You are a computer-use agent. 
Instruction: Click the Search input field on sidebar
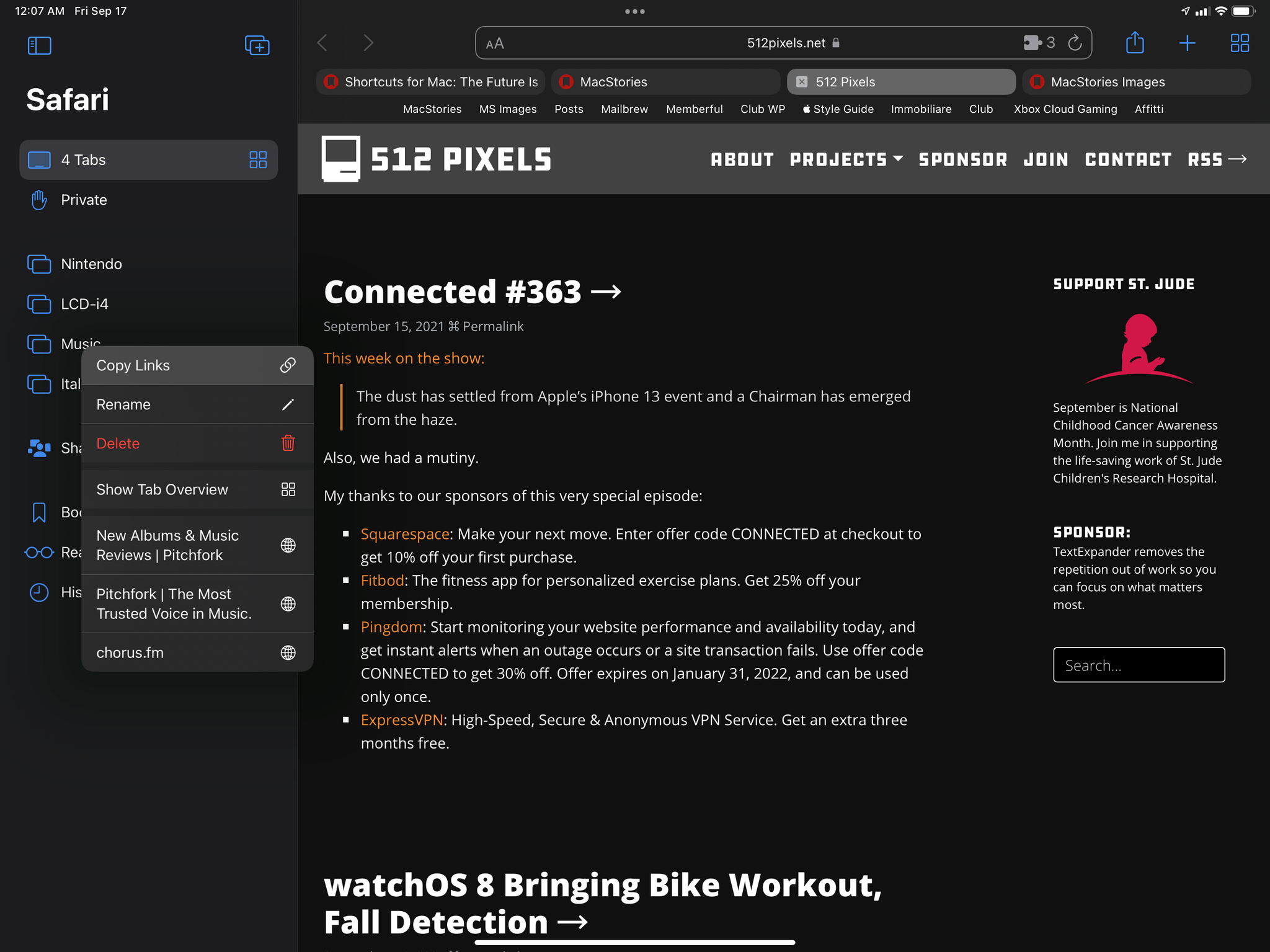pyautogui.click(x=1139, y=664)
